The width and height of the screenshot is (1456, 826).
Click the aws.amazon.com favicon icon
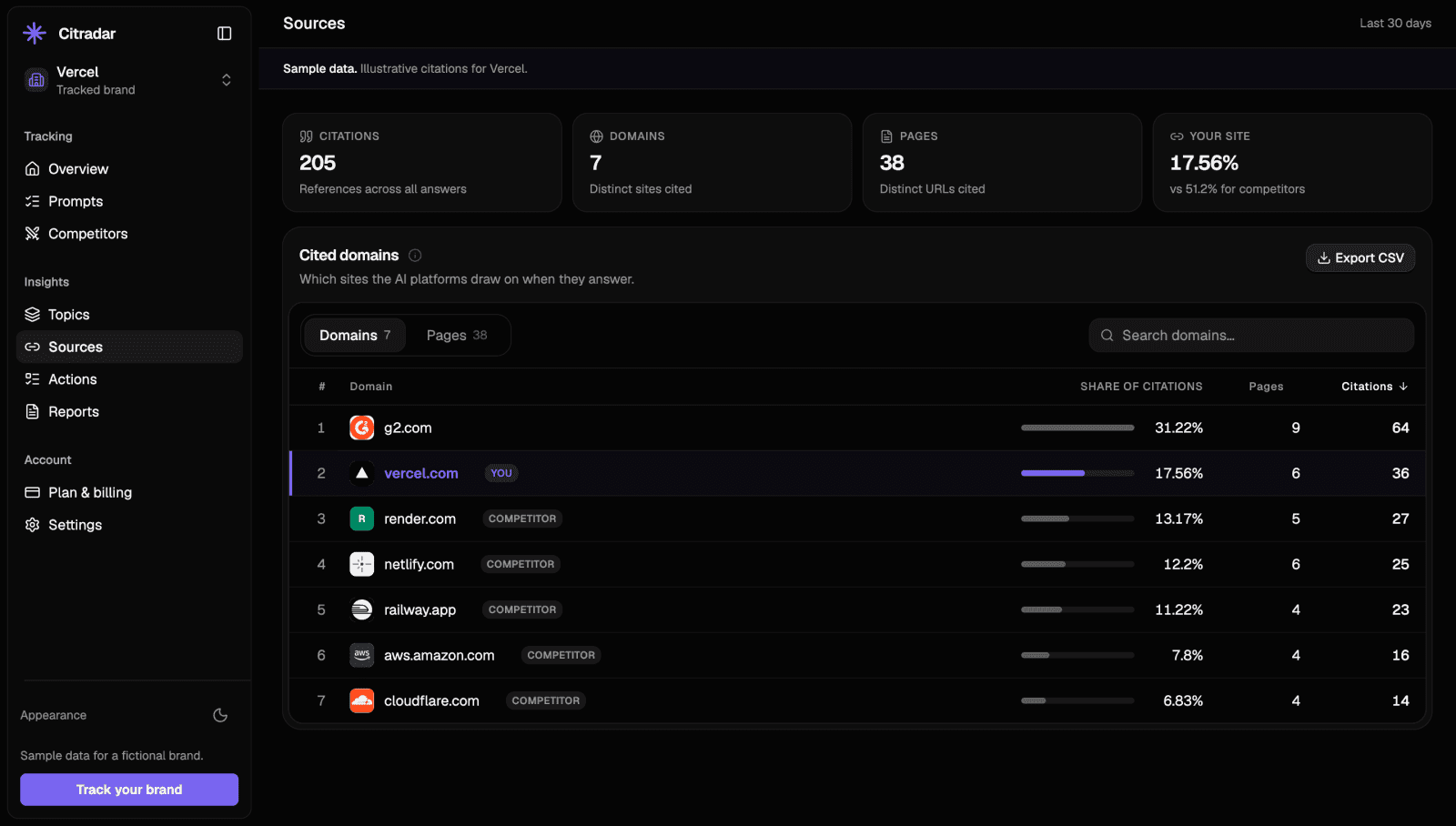(362, 655)
